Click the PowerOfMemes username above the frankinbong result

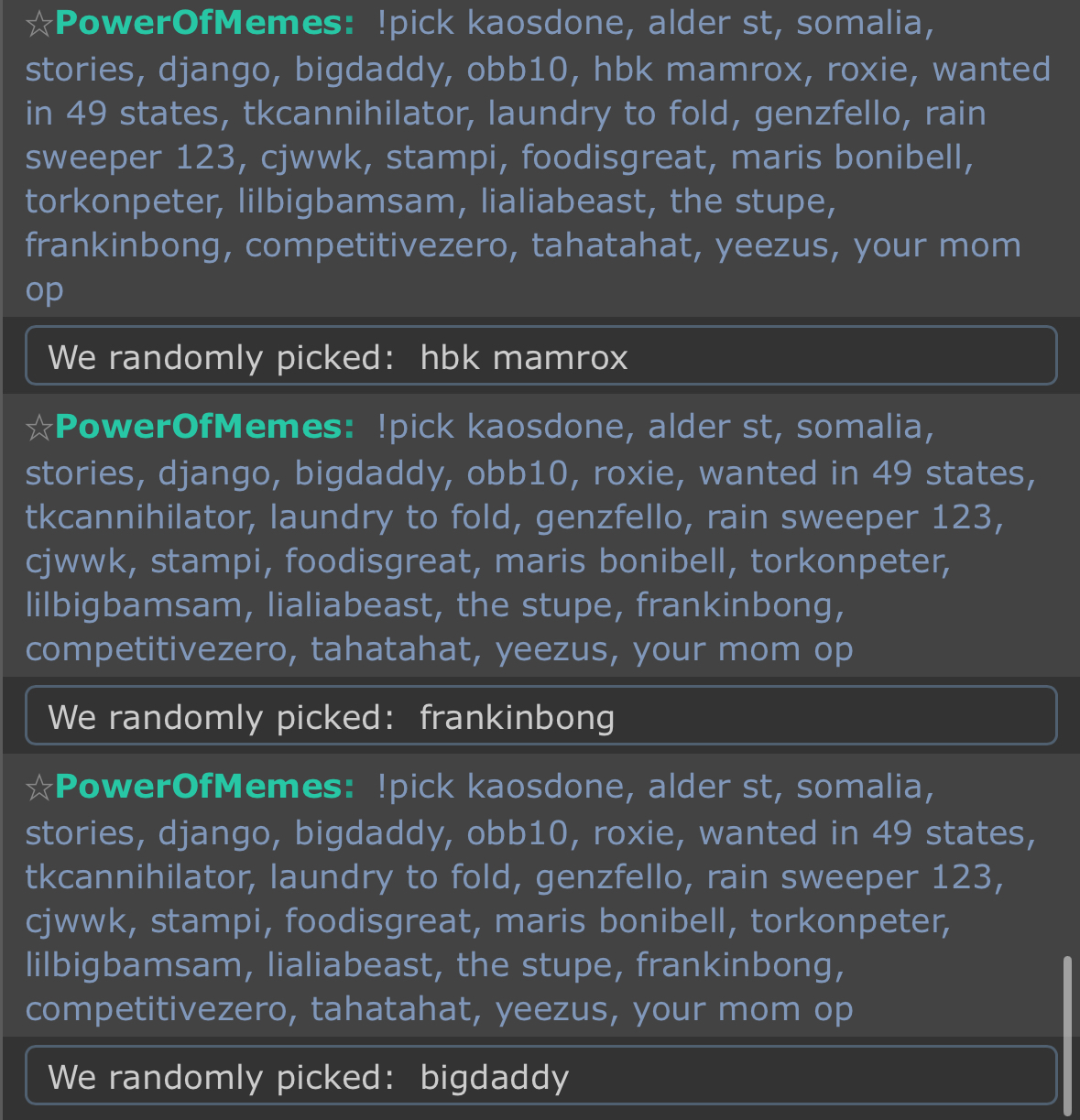tap(204, 428)
